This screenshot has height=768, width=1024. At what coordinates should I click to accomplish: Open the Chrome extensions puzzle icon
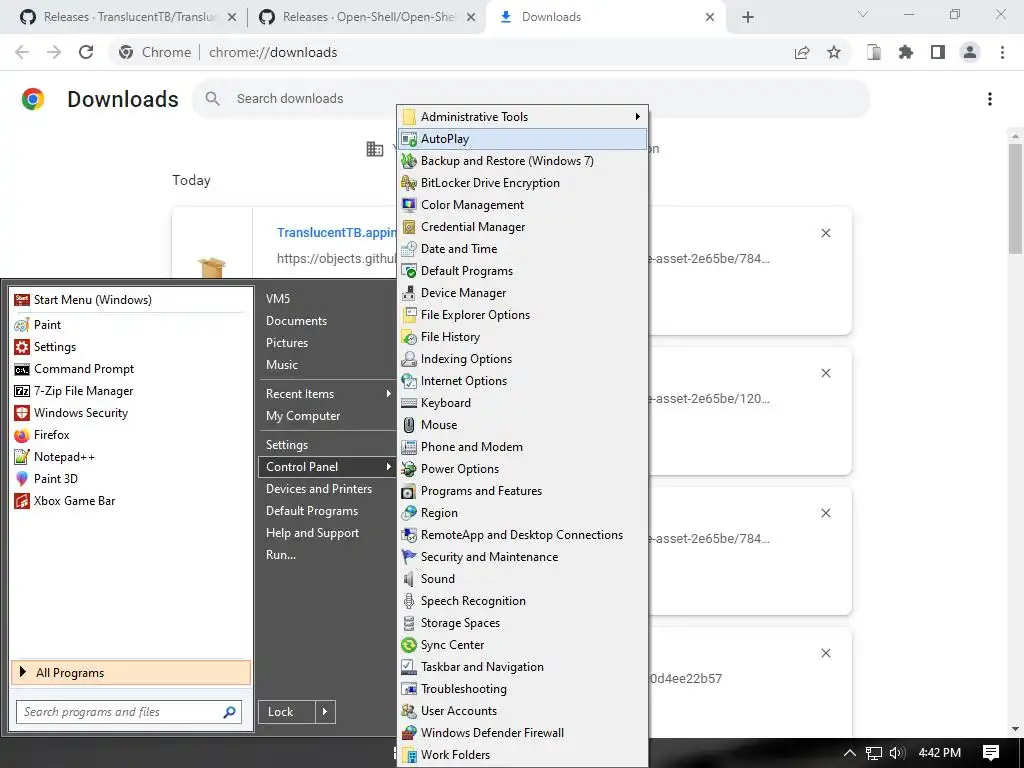coord(906,52)
